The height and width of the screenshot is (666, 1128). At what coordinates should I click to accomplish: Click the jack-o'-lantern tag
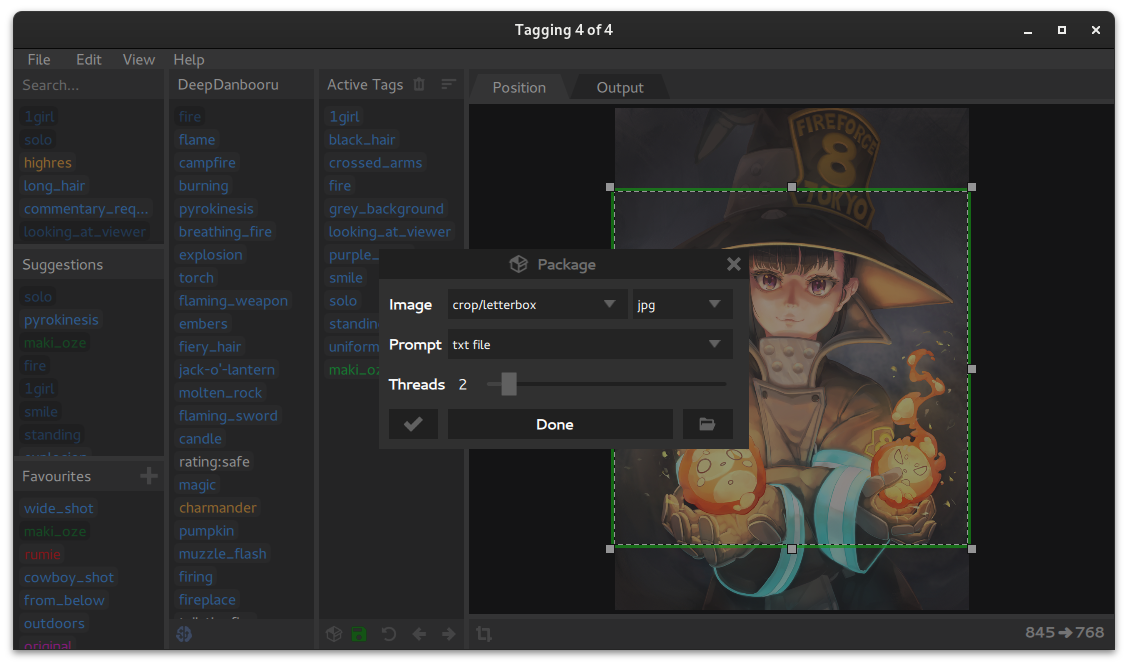click(227, 370)
